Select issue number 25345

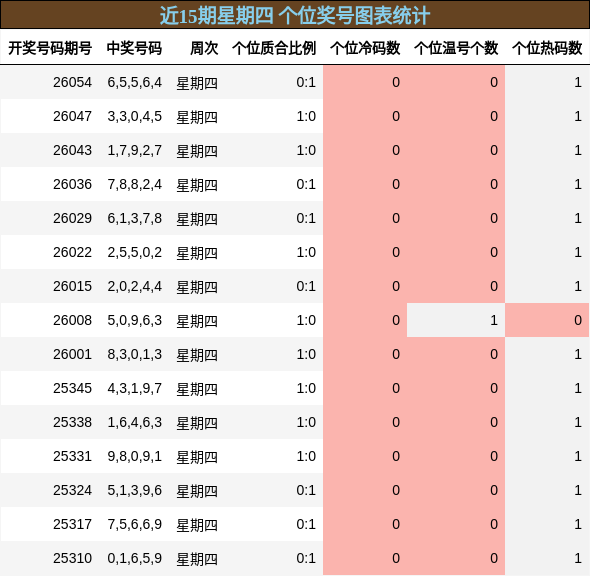point(72,388)
